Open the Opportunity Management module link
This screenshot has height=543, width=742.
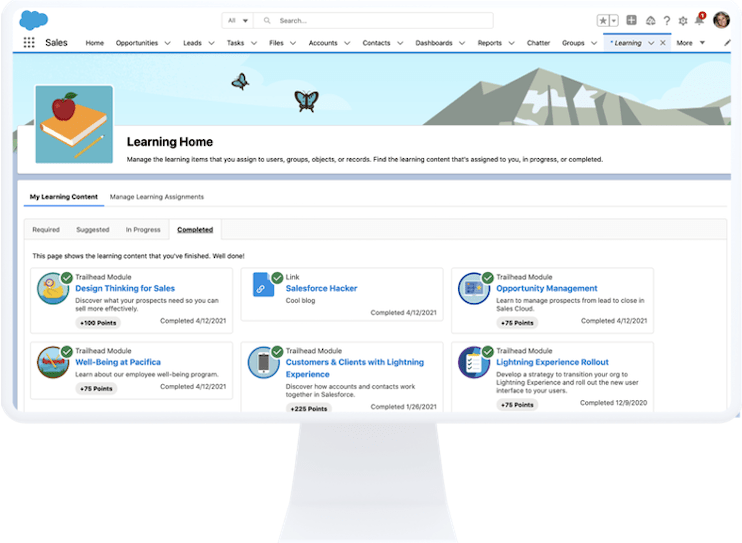pos(546,288)
